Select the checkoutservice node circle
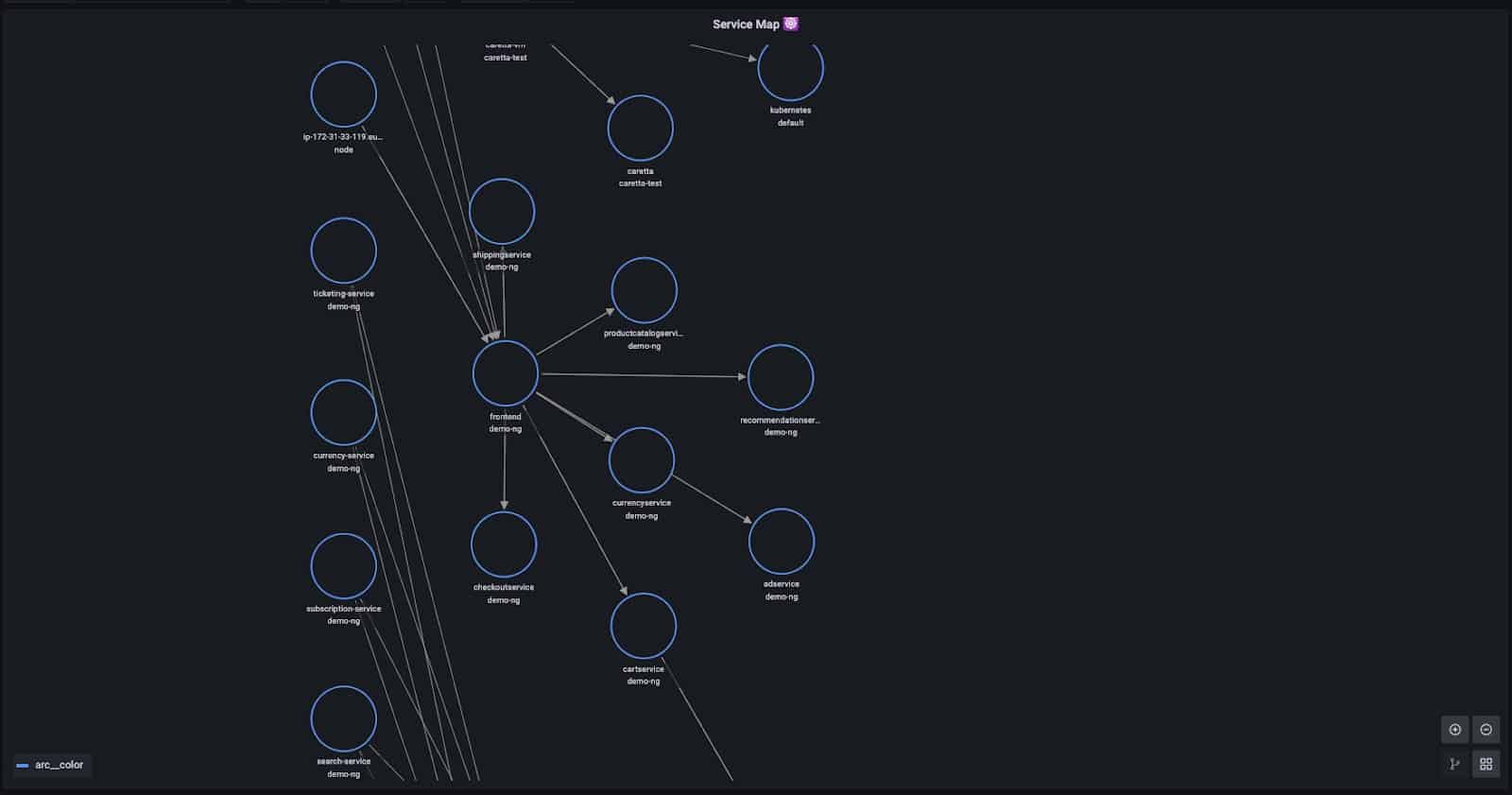The height and width of the screenshot is (795, 1512). pos(504,544)
